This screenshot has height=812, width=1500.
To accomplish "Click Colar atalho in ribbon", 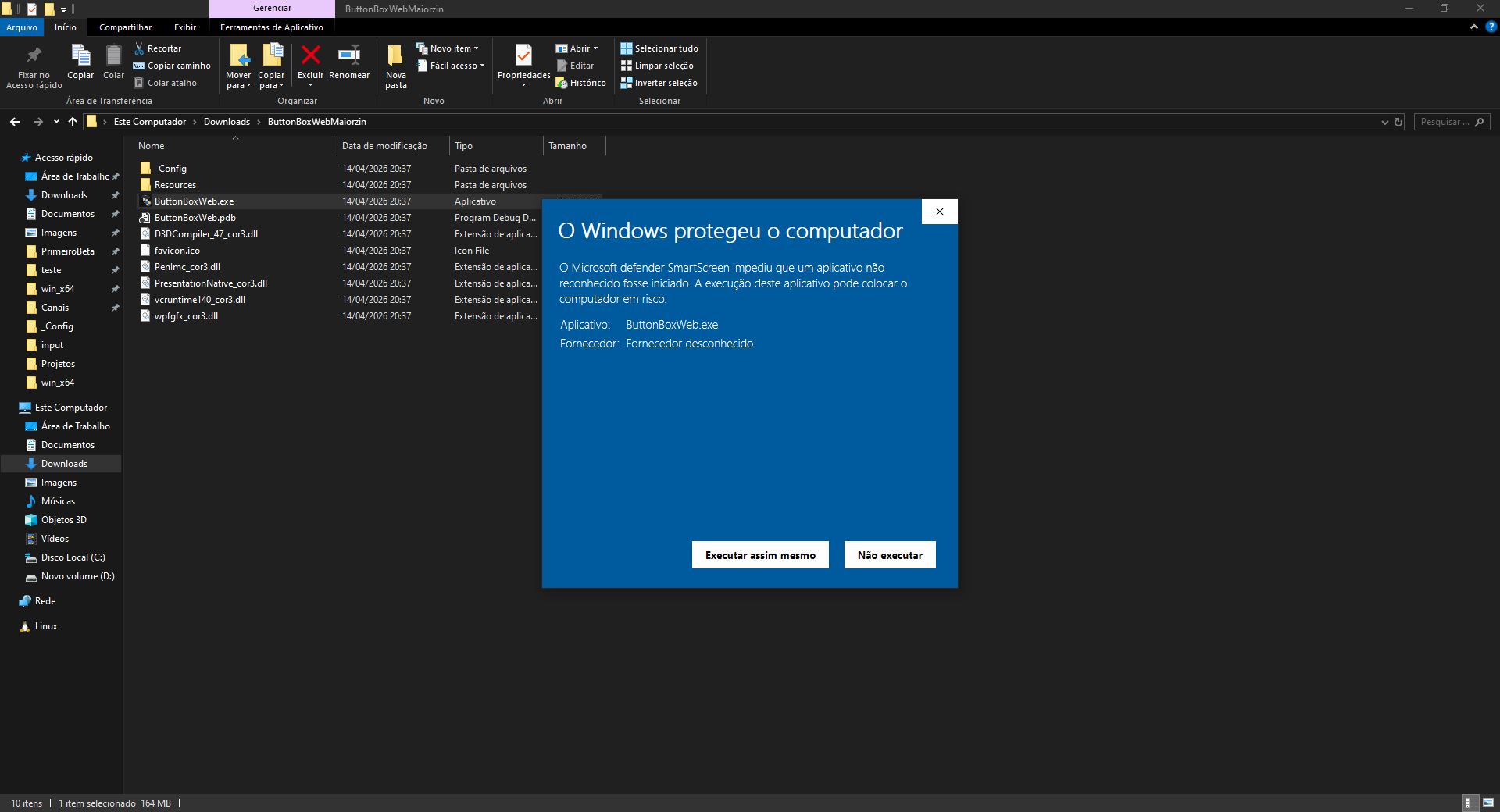I will 165,83.
